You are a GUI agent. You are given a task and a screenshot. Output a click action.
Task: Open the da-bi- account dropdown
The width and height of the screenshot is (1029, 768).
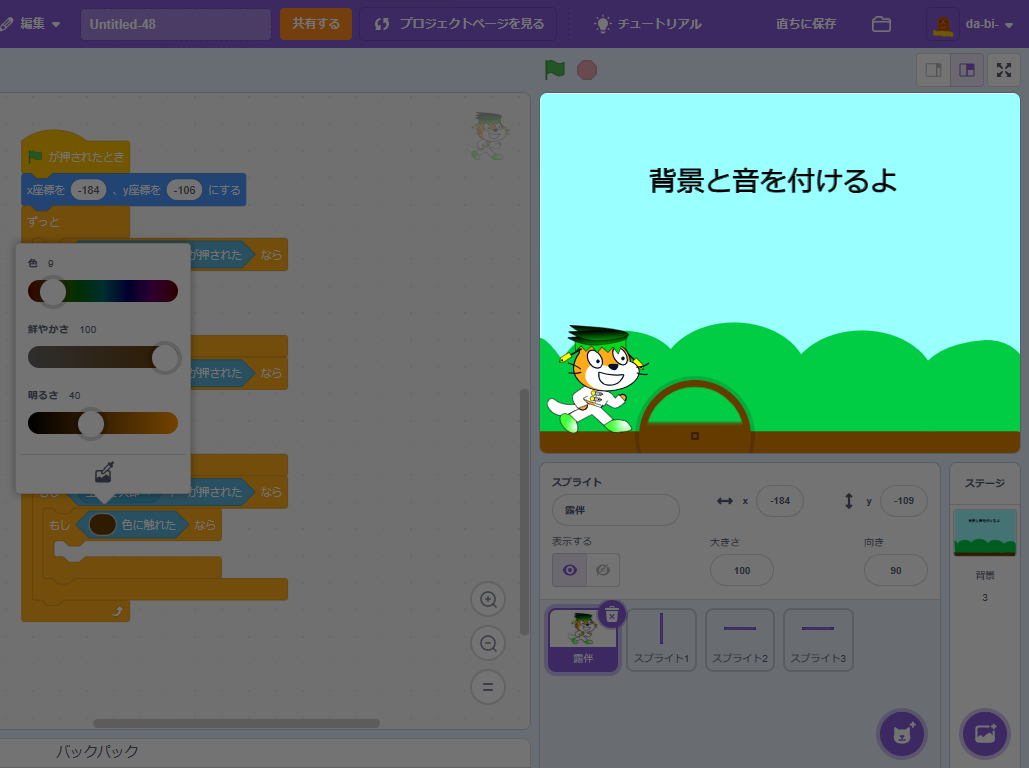tap(973, 24)
